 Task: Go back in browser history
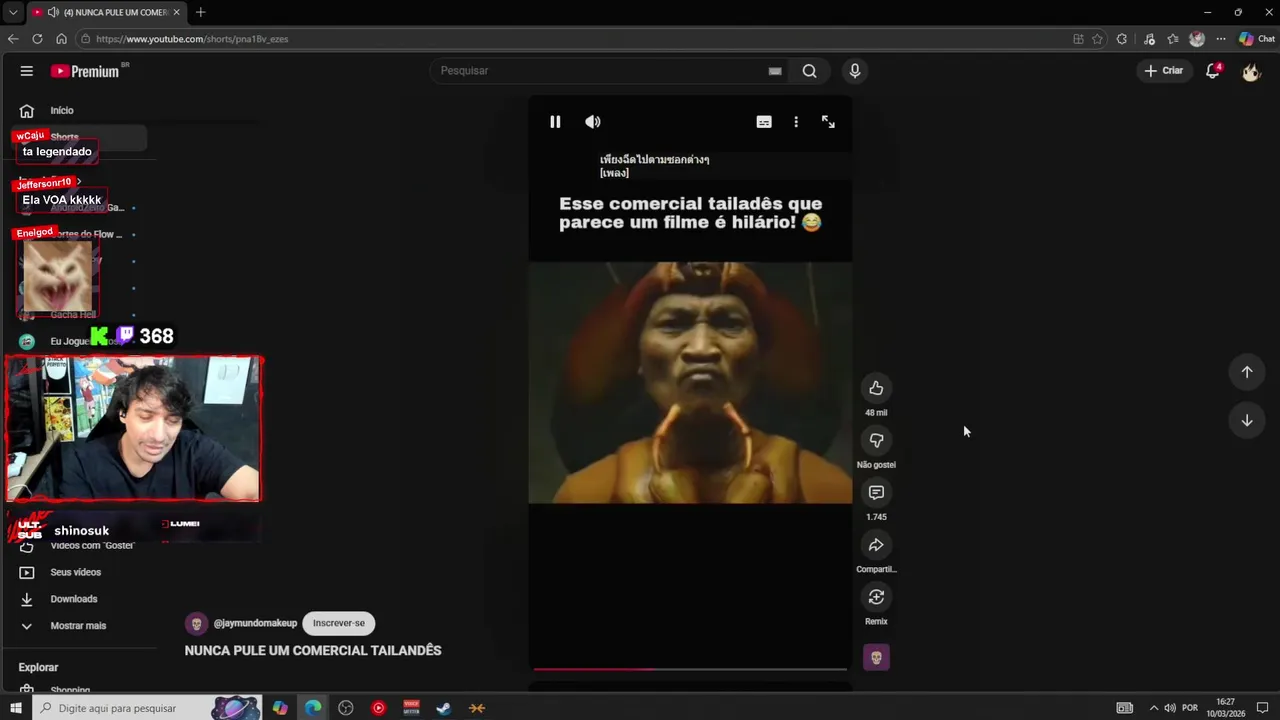point(13,39)
